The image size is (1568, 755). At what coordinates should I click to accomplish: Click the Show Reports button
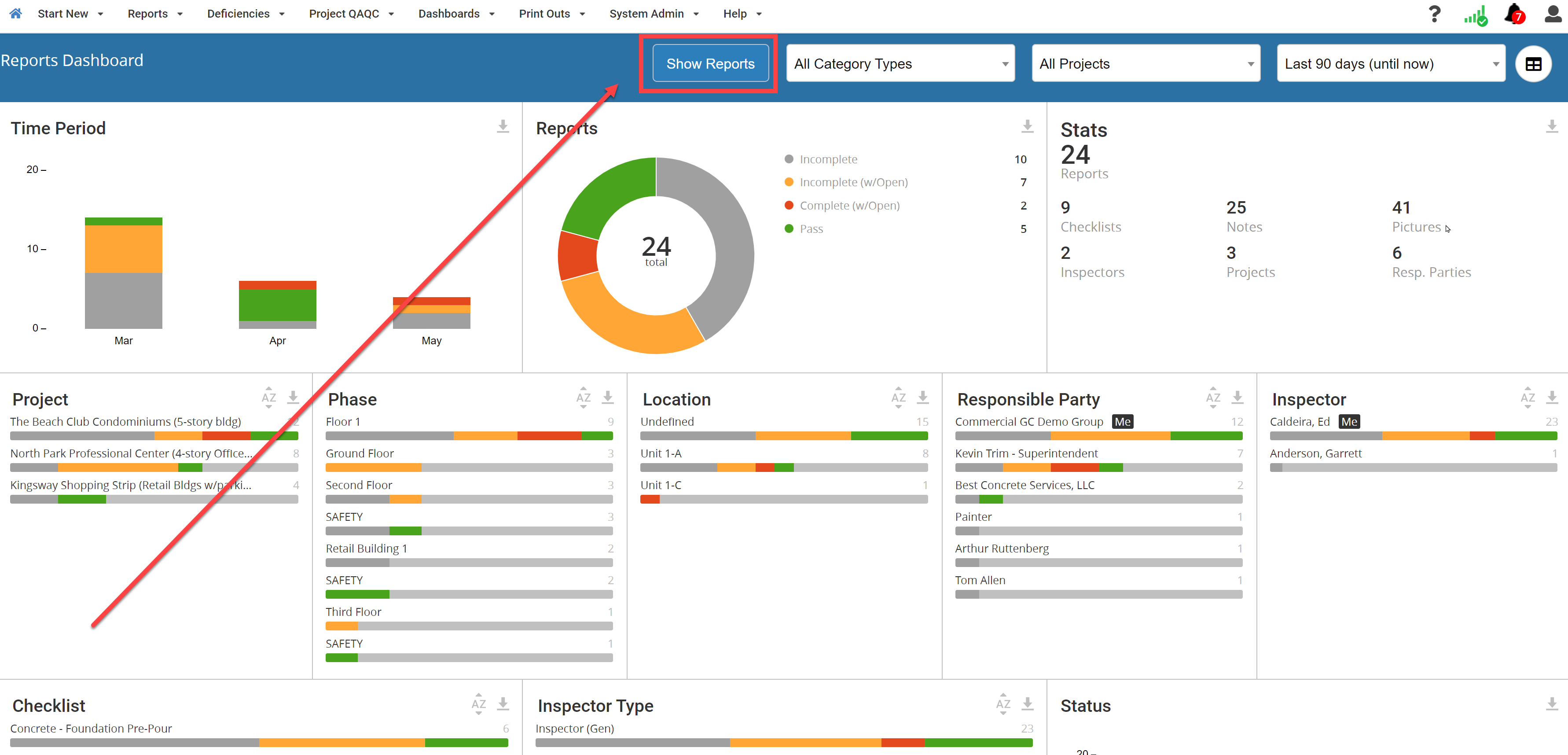click(710, 63)
